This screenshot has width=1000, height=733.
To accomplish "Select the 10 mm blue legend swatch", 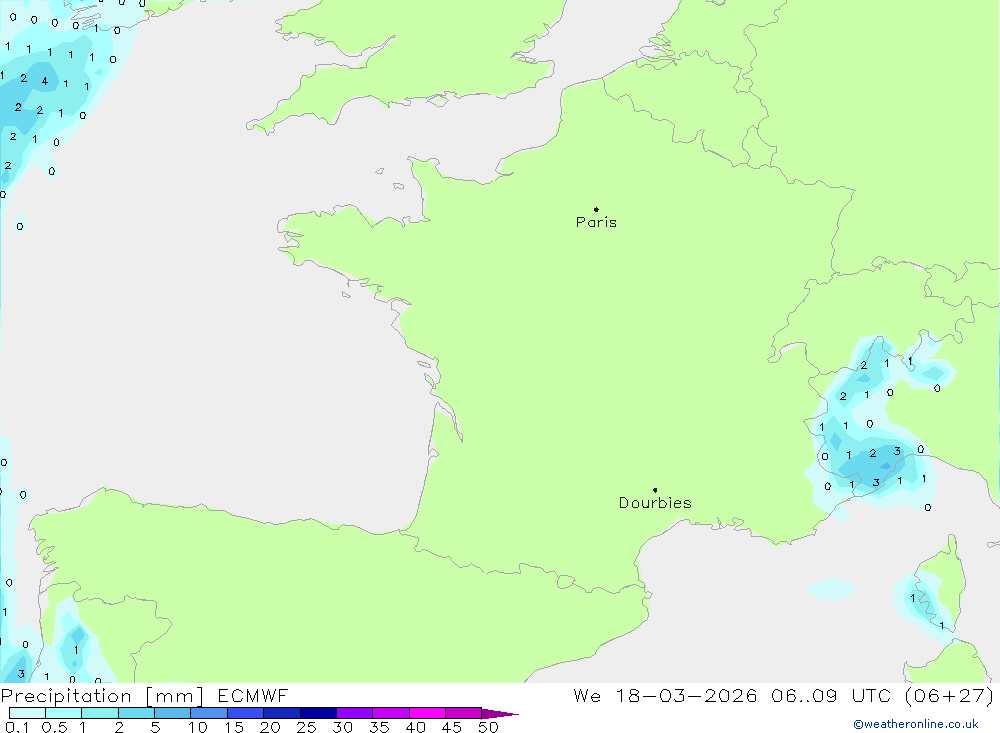I will (209, 713).
